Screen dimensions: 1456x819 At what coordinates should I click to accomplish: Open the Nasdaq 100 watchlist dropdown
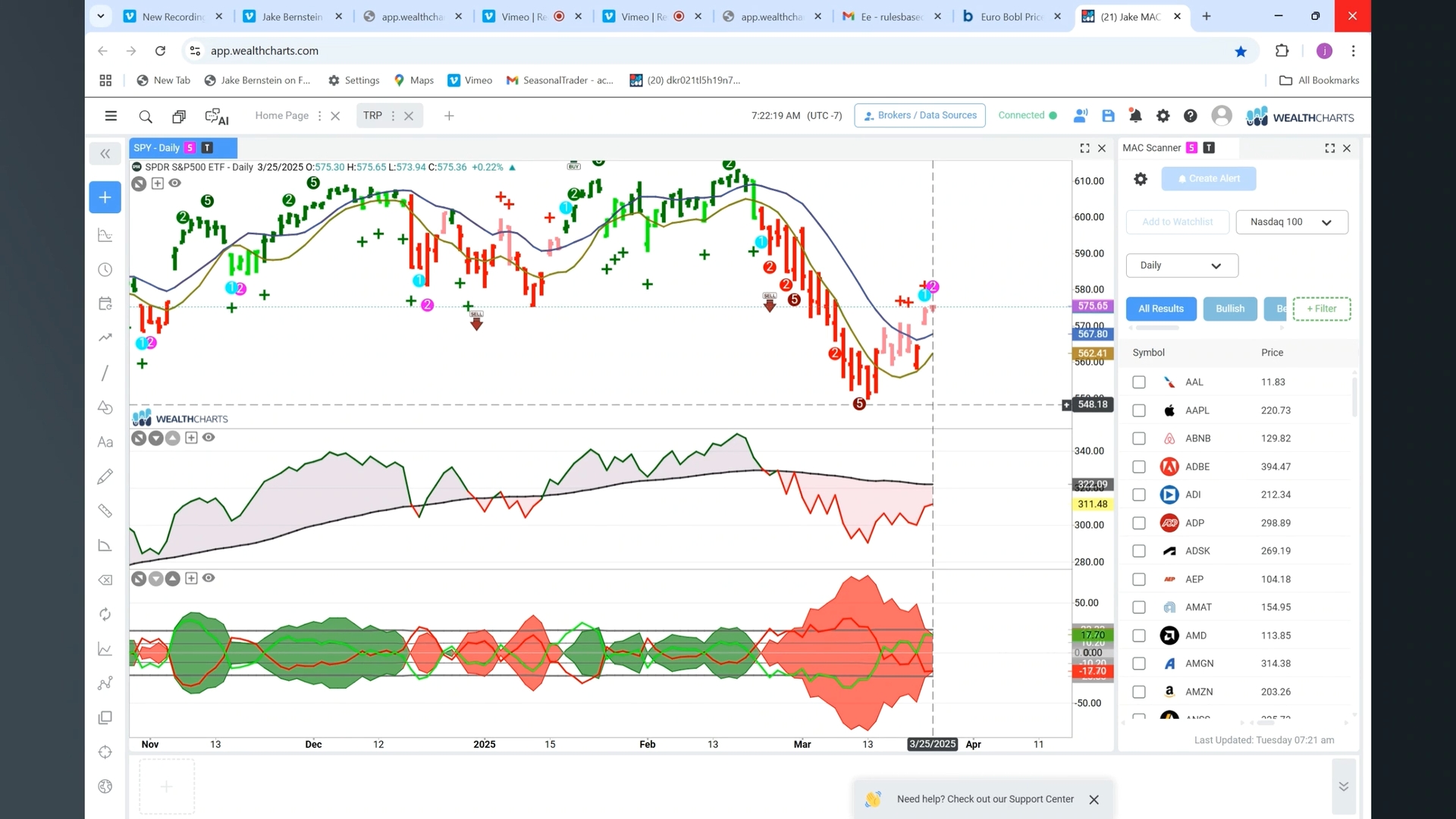pyautogui.click(x=1291, y=222)
